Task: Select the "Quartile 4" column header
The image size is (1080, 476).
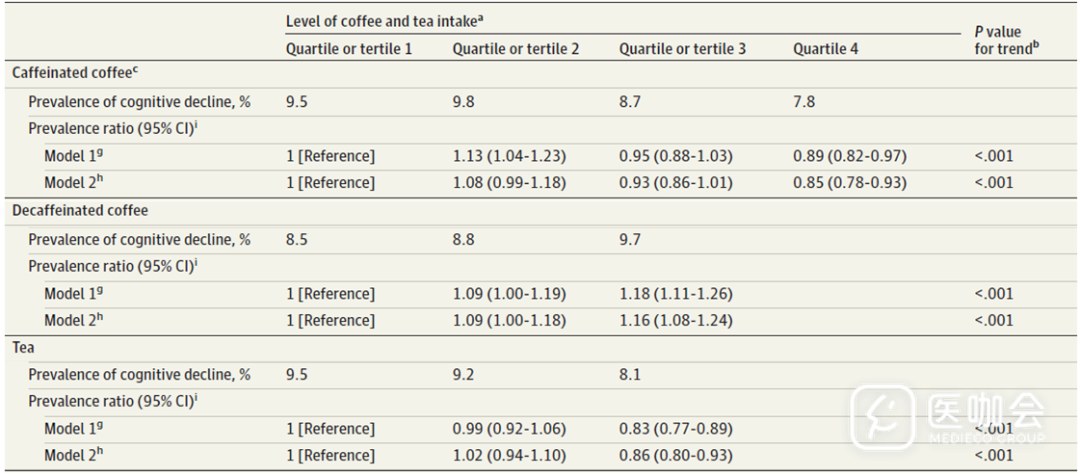Action: point(827,49)
